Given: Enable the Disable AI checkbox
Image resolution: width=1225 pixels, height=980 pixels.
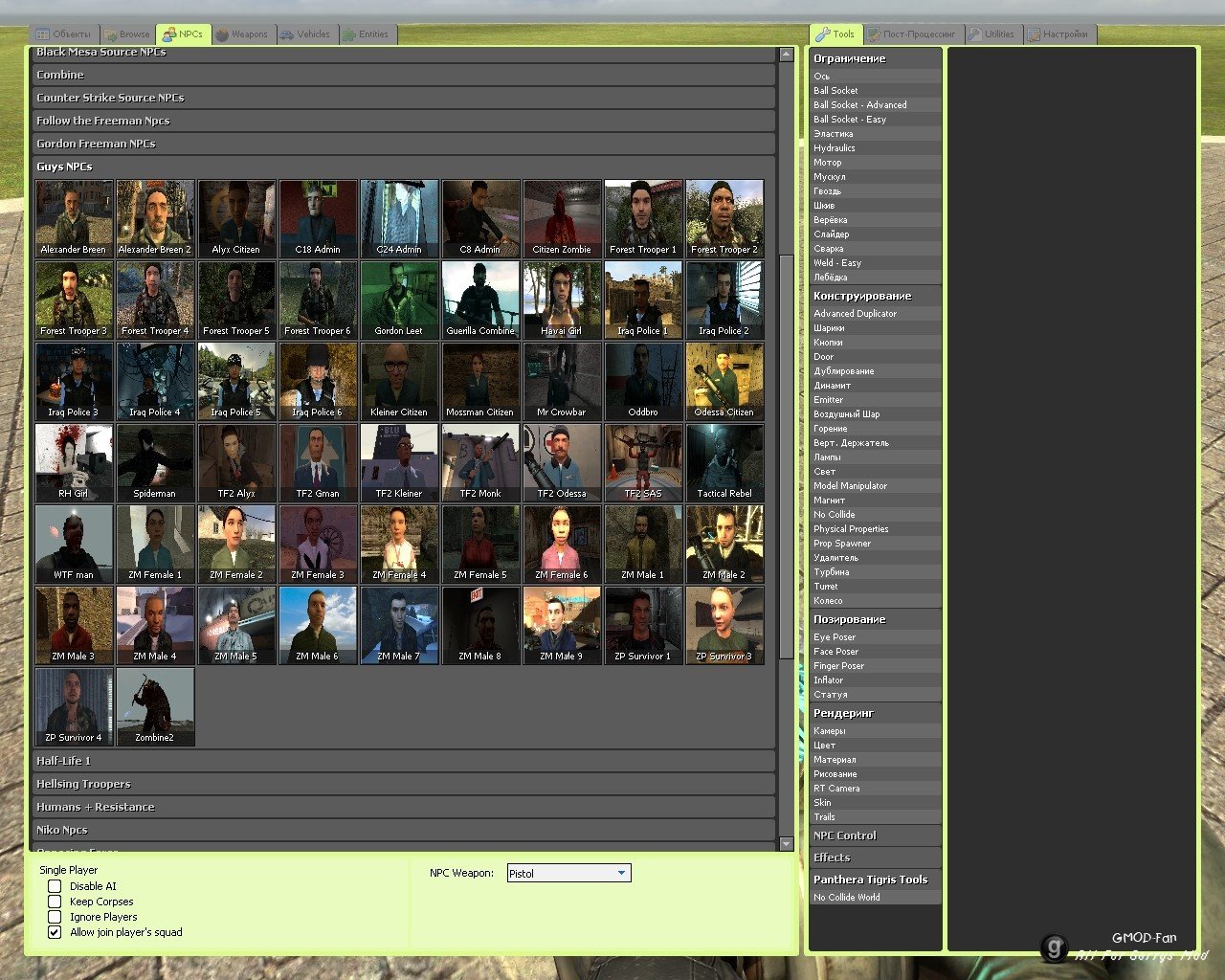Looking at the screenshot, I should click(x=55, y=886).
